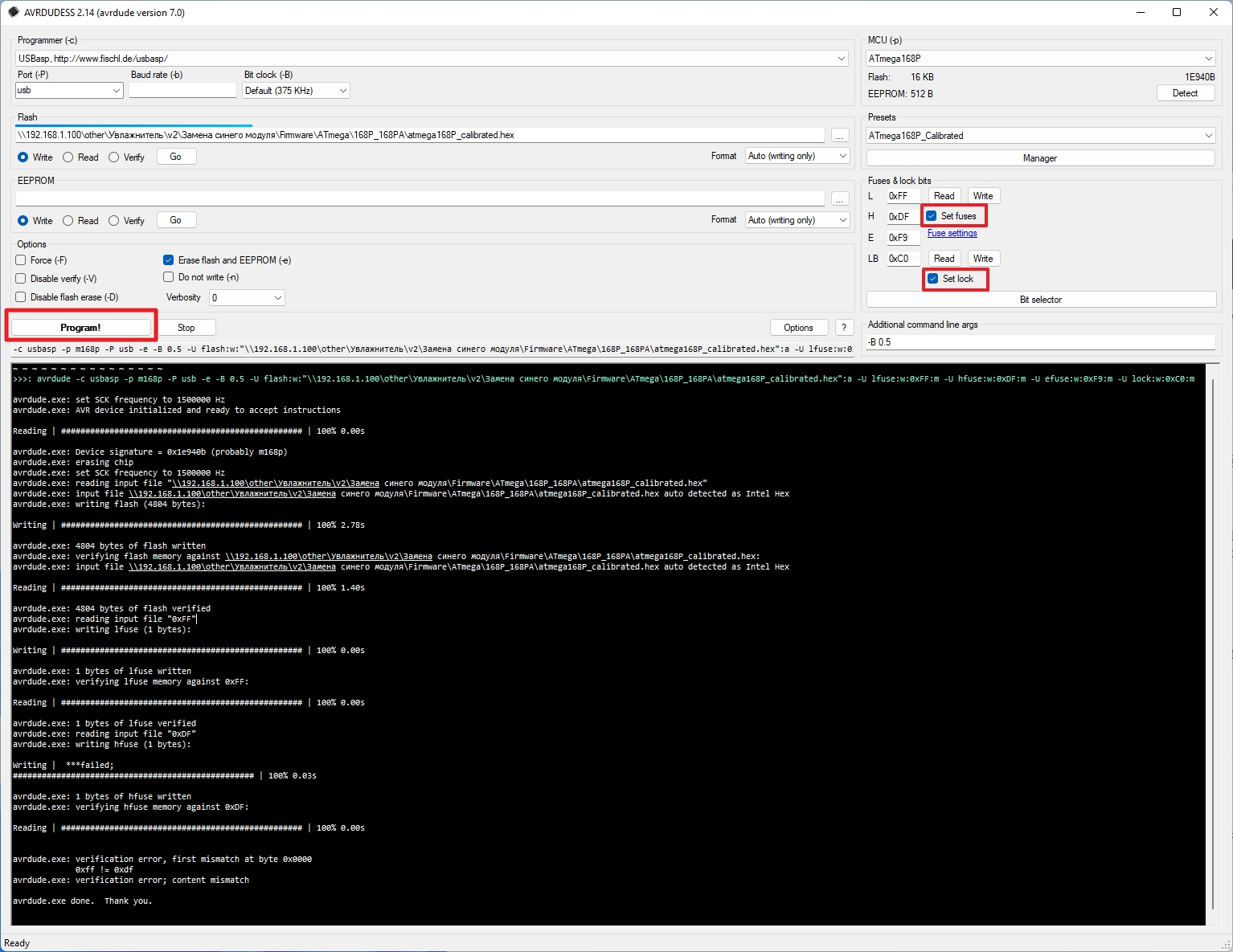The image size is (1233, 952).
Task: Click the generated command line text box
Action: pyautogui.click(x=432, y=349)
